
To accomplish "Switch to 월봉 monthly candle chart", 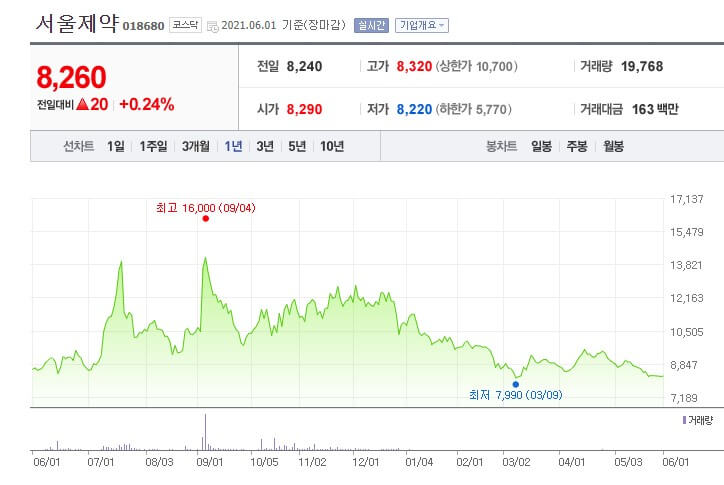I will [x=613, y=146].
